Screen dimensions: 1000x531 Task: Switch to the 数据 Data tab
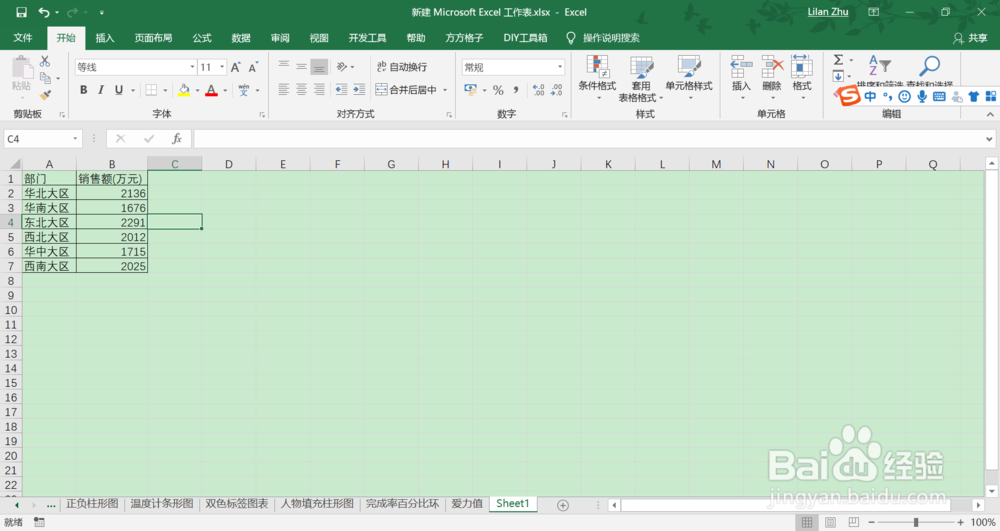tap(241, 38)
